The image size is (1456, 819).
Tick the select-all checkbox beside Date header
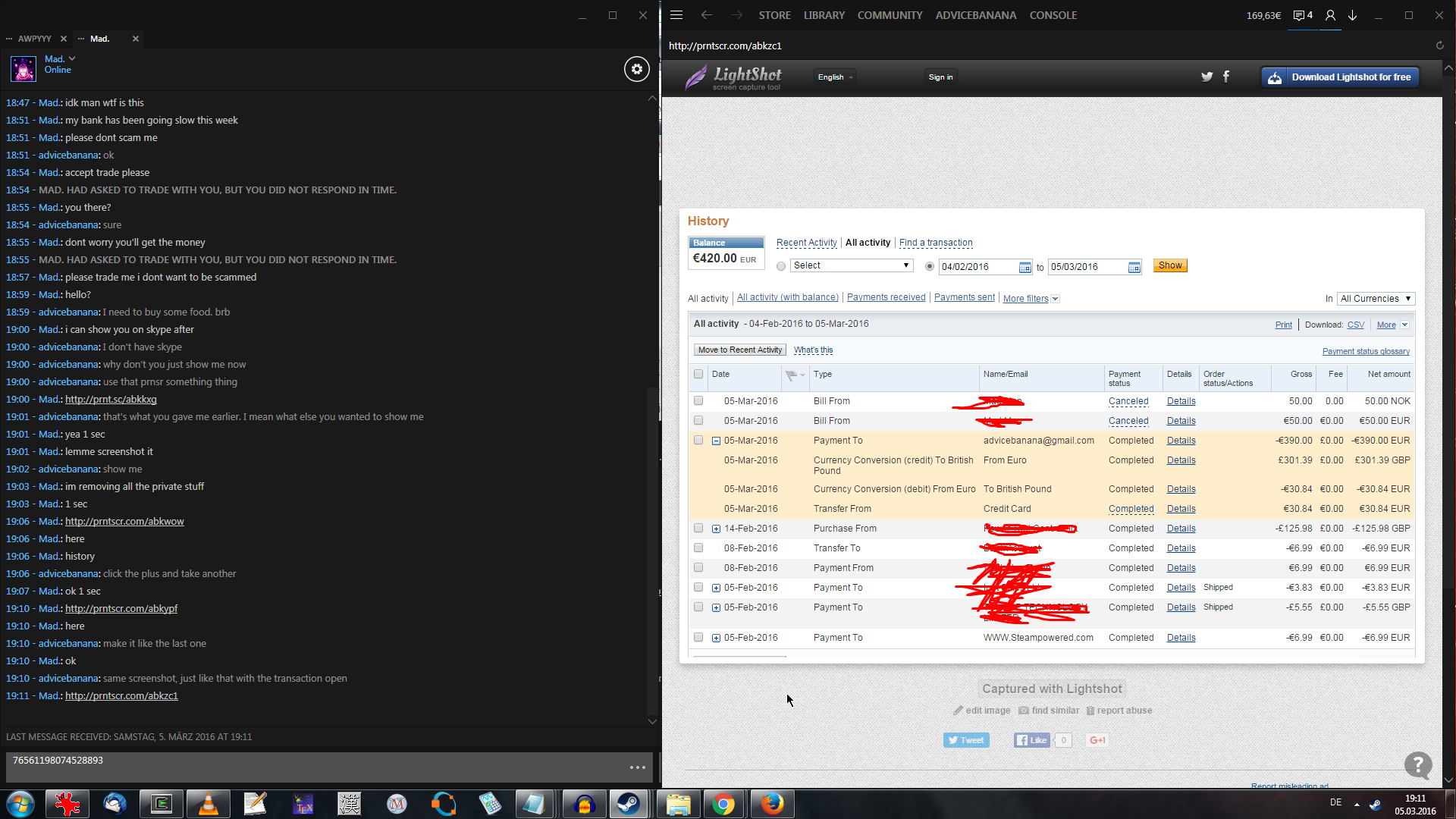[x=698, y=375]
